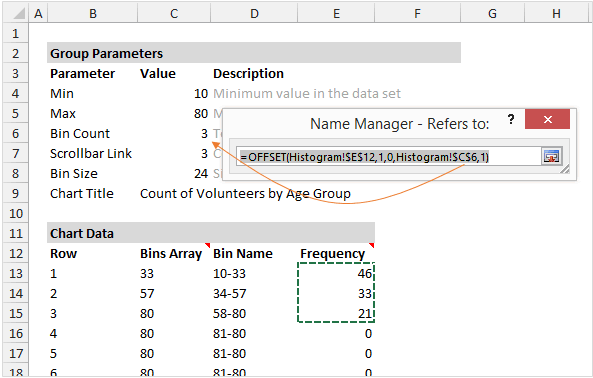
Task: Select row 6 header
Action: (x=16, y=133)
